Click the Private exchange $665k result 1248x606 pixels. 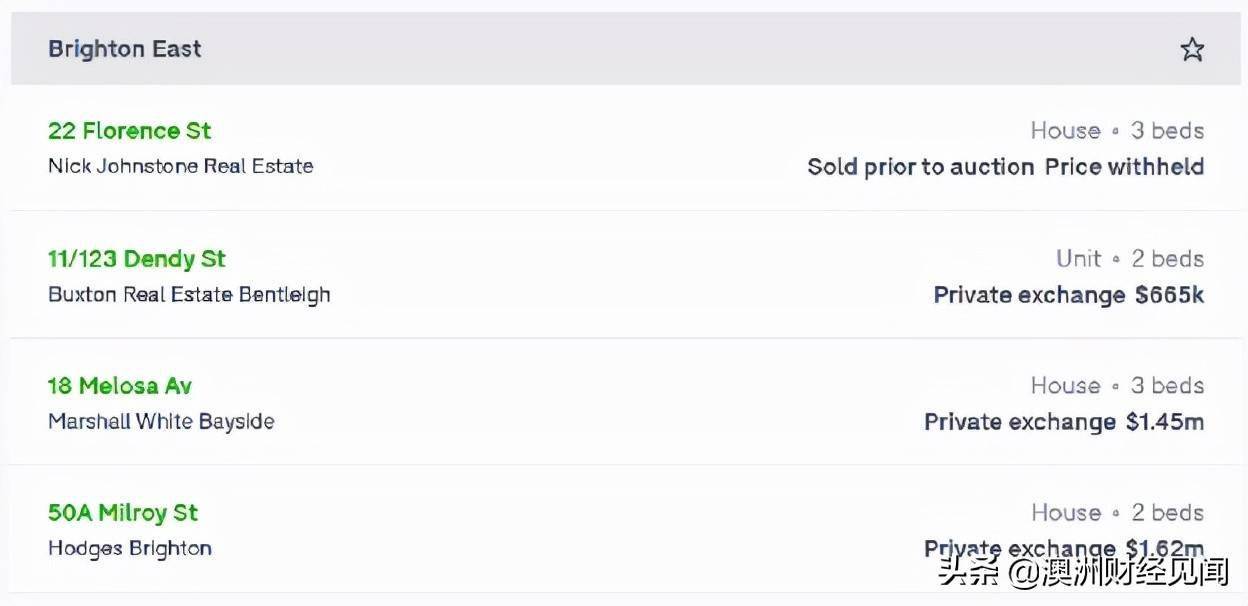(1069, 295)
